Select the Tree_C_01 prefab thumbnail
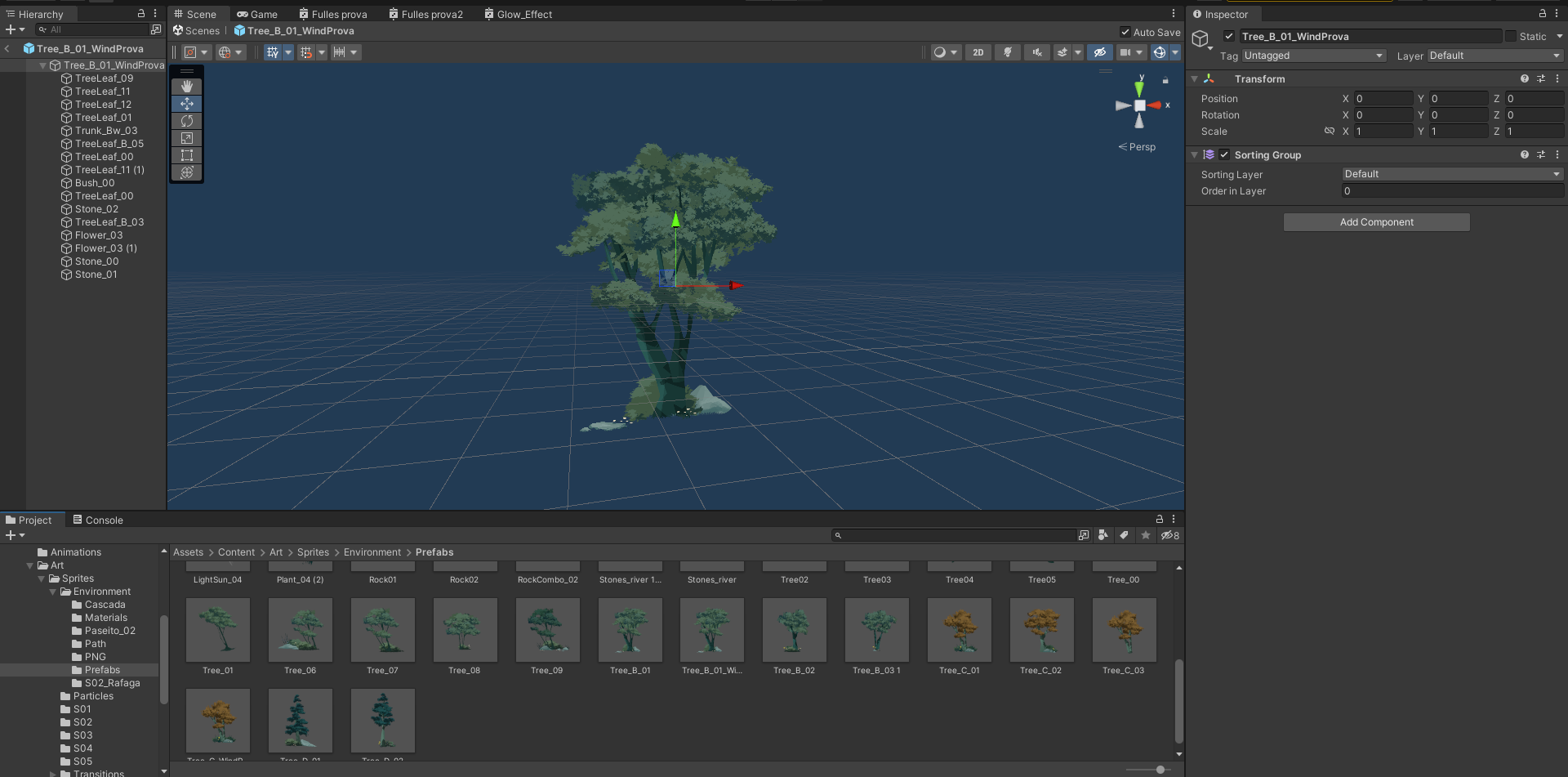 point(959,630)
